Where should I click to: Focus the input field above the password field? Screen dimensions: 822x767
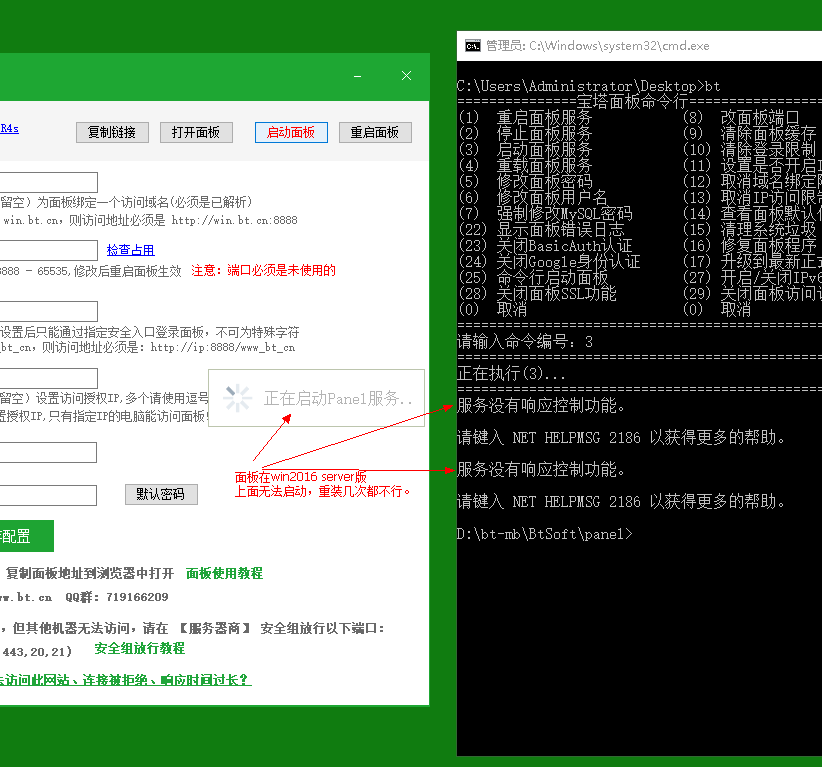click(48, 452)
